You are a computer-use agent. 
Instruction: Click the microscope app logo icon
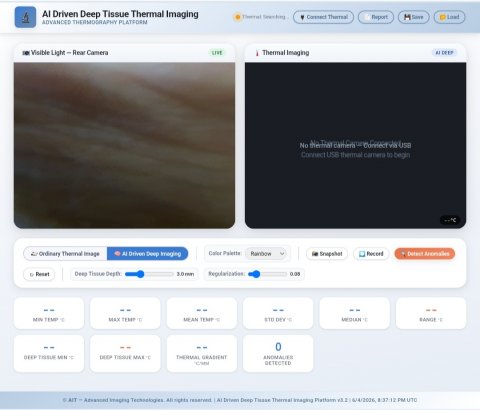coord(25,17)
